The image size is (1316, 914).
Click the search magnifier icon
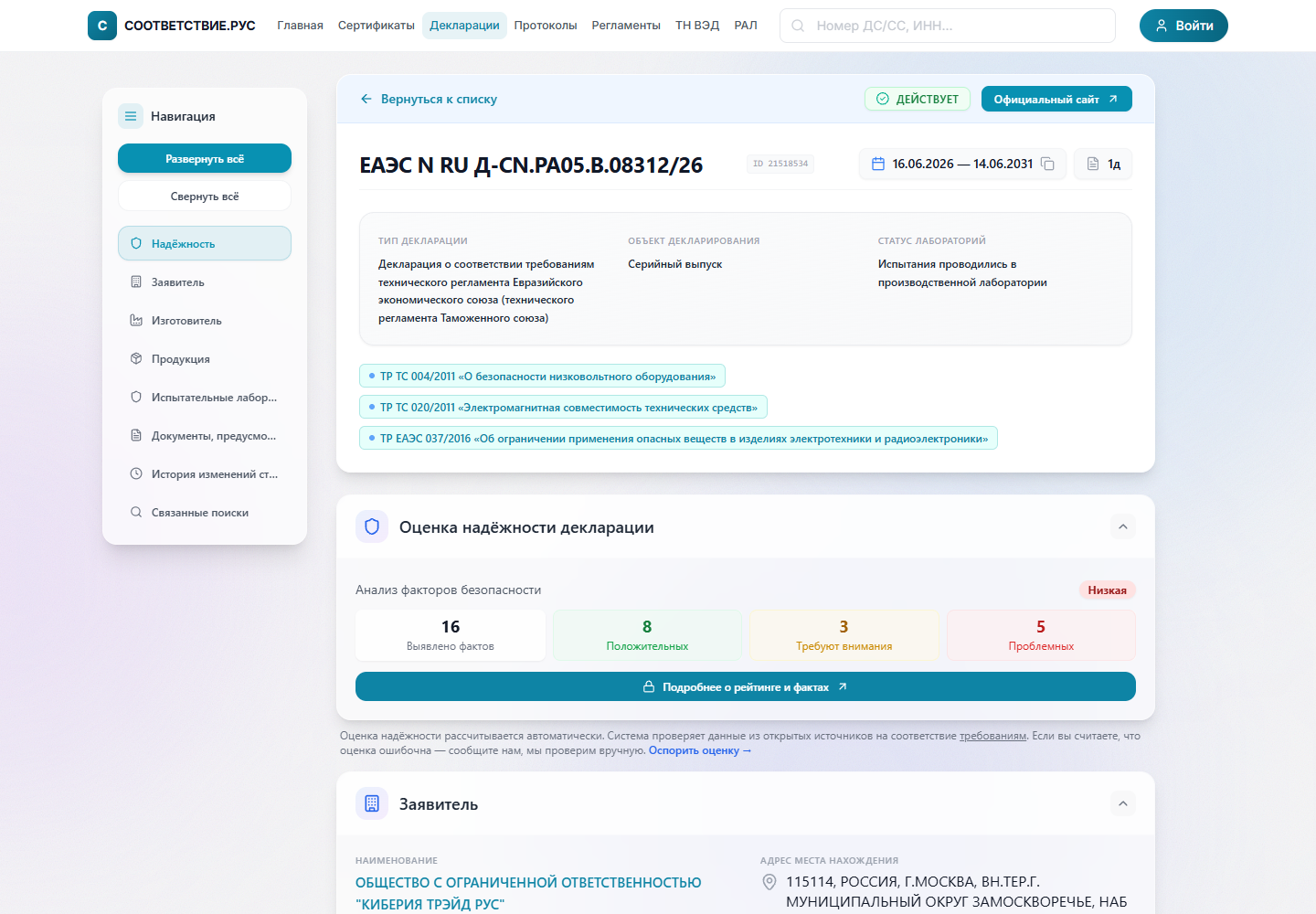click(x=798, y=26)
